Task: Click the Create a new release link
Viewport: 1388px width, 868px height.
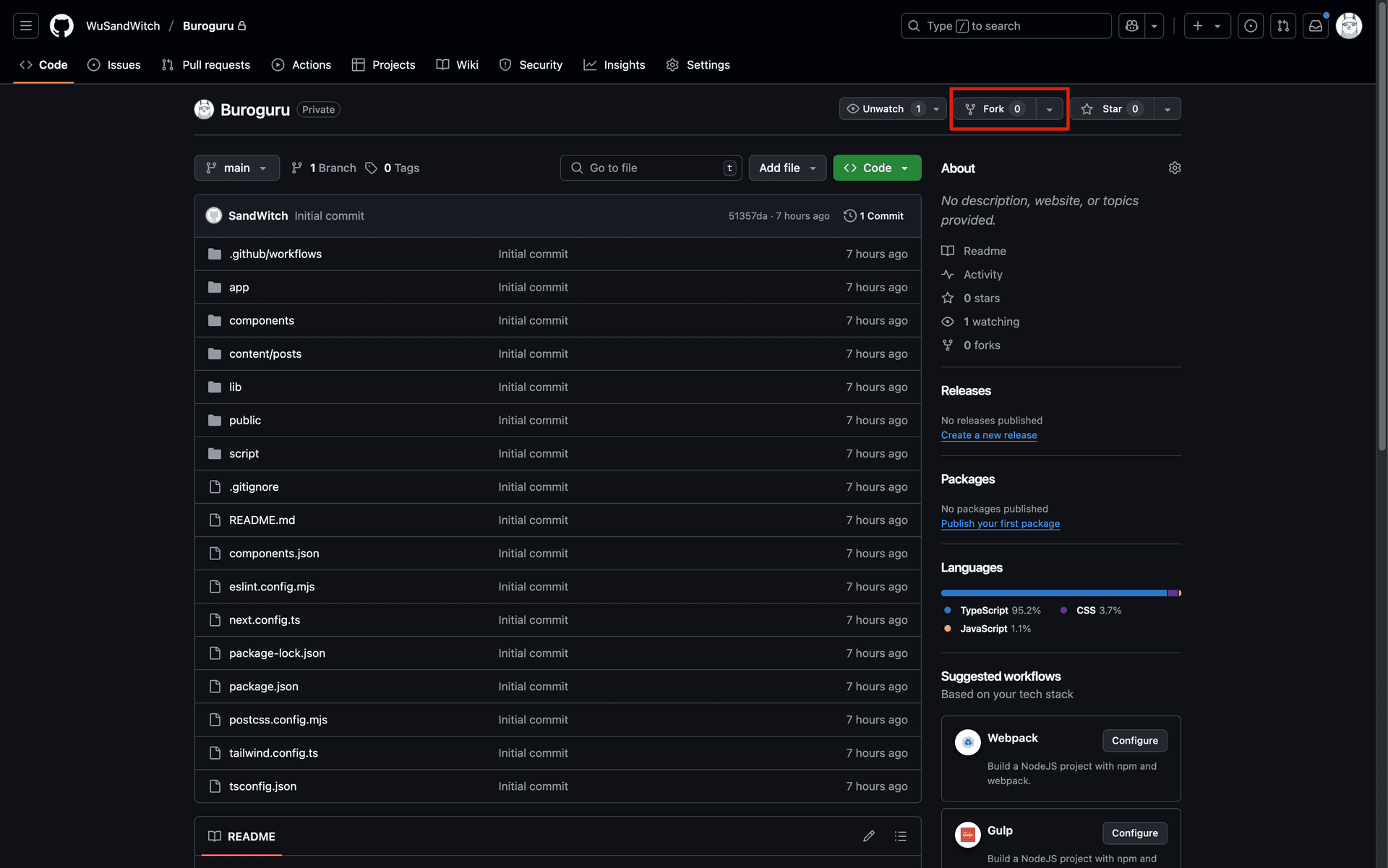Action: click(x=988, y=435)
